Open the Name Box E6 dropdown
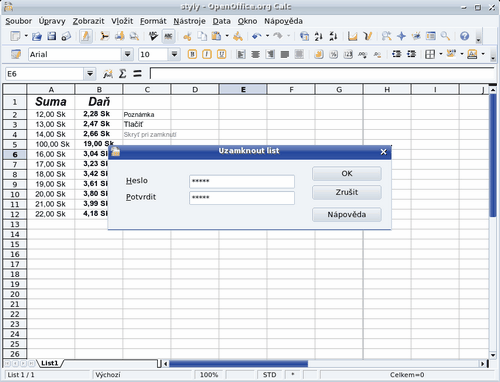The height and width of the screenshot is (382, 500). (90, 74)
